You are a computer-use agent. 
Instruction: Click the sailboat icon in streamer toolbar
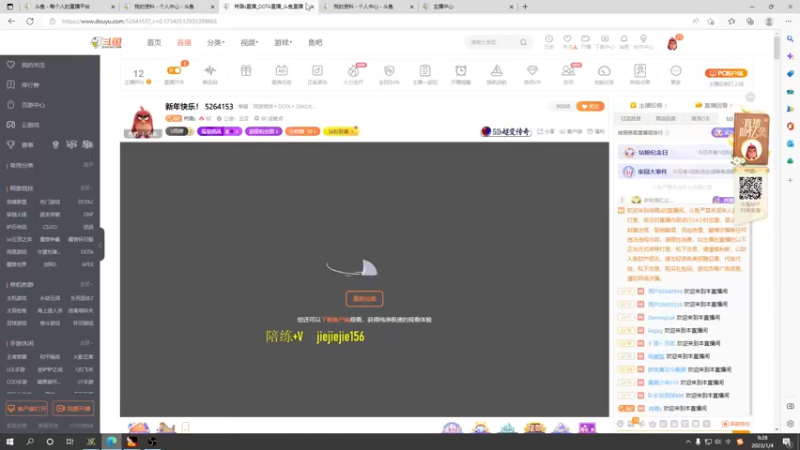click(496, 70)
